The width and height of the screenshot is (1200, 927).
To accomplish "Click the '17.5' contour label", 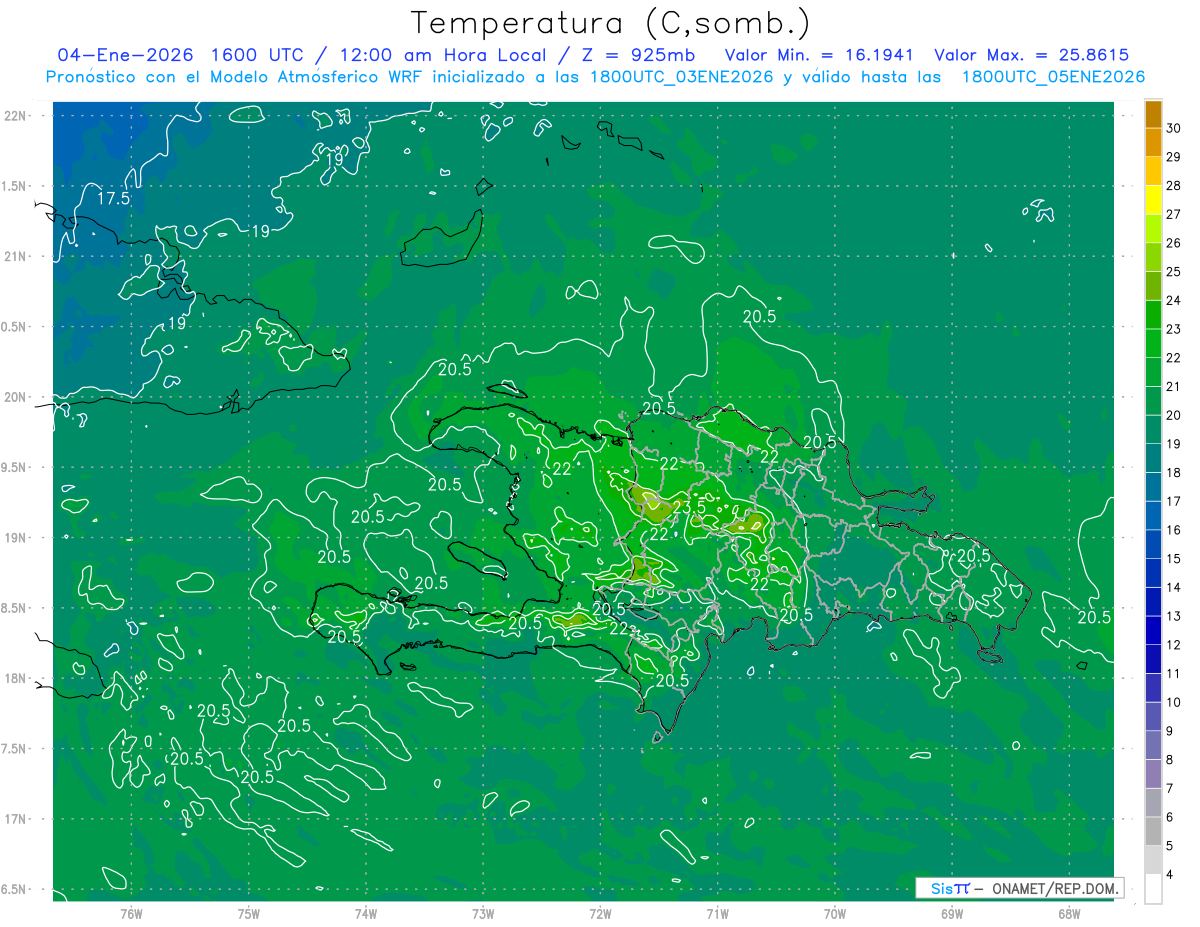I will pos(113,198).
